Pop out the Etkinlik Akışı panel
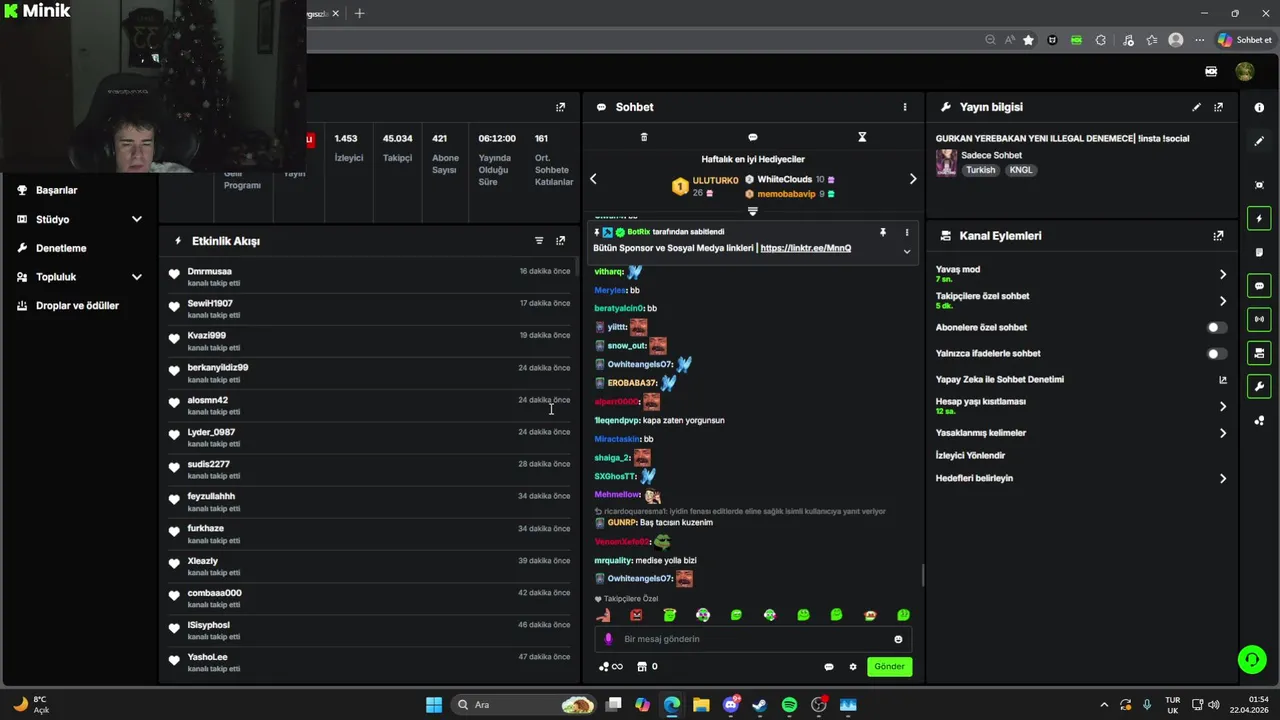 pos(560,241)
